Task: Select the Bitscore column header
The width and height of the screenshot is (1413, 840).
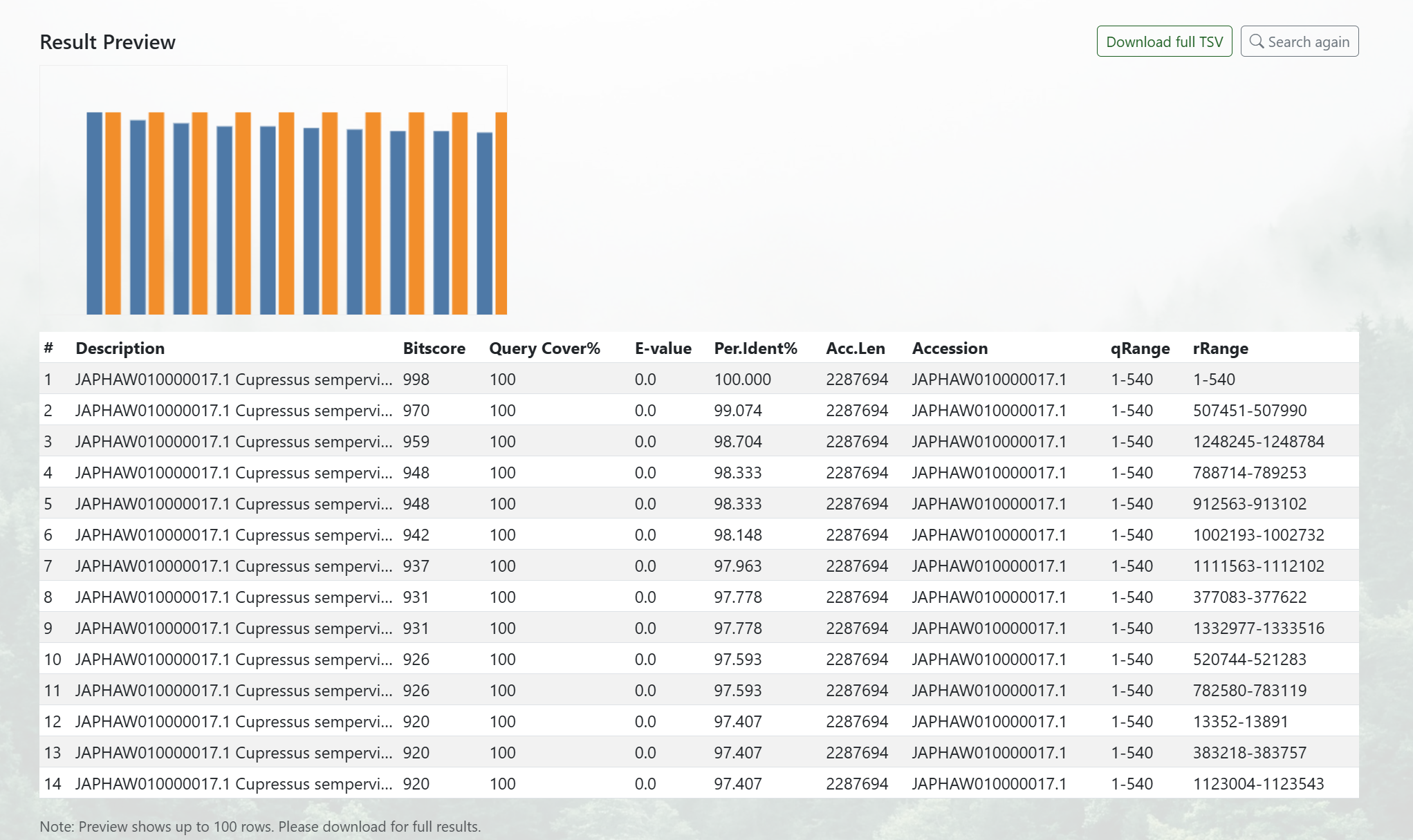Action: click(434, 348)
